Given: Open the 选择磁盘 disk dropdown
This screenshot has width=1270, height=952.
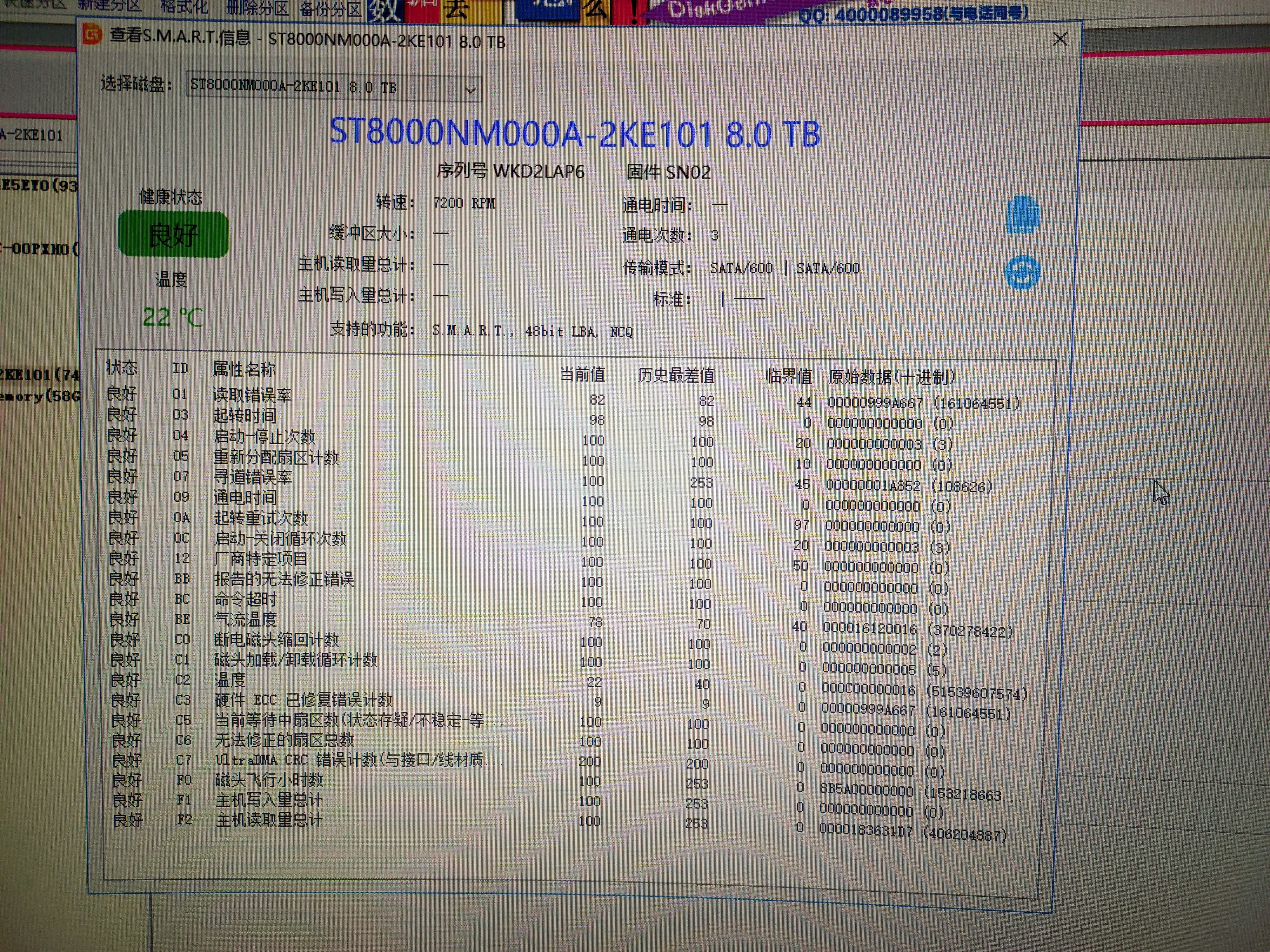Looking at the screenshot, I should 333,88.
